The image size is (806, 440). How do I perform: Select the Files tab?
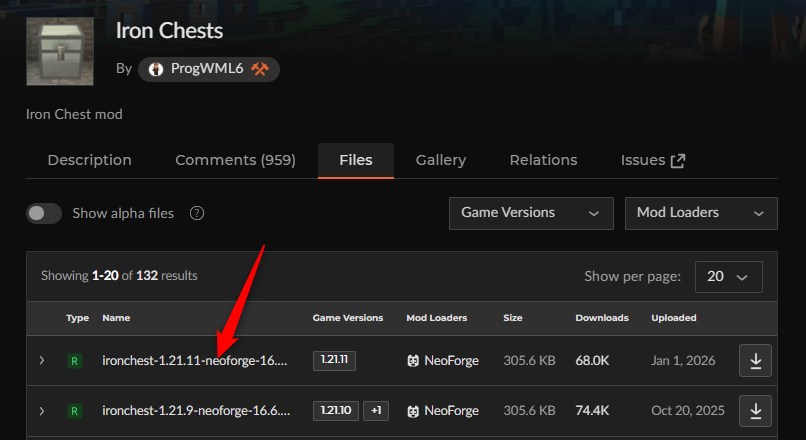click(x=356, y=160)
